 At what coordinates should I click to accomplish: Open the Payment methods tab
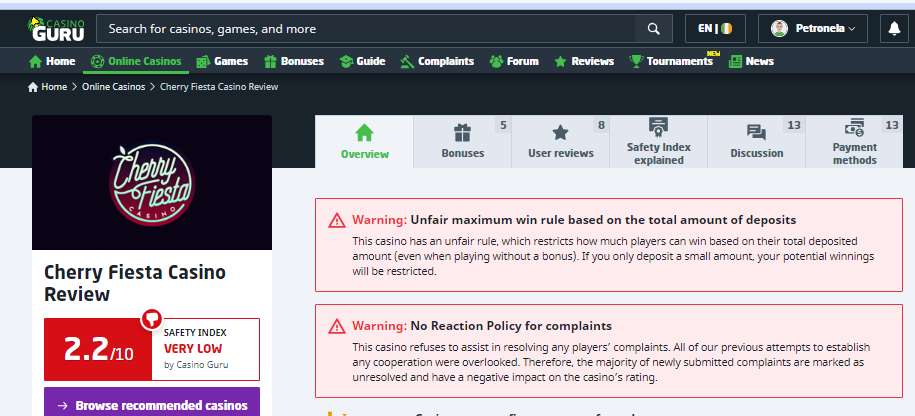pos(854,142)
